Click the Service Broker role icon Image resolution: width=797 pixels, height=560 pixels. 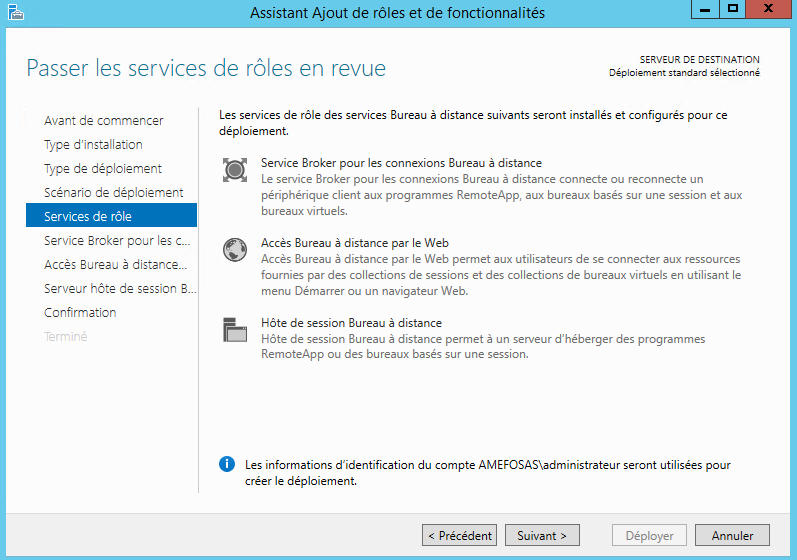click(235, 170)
